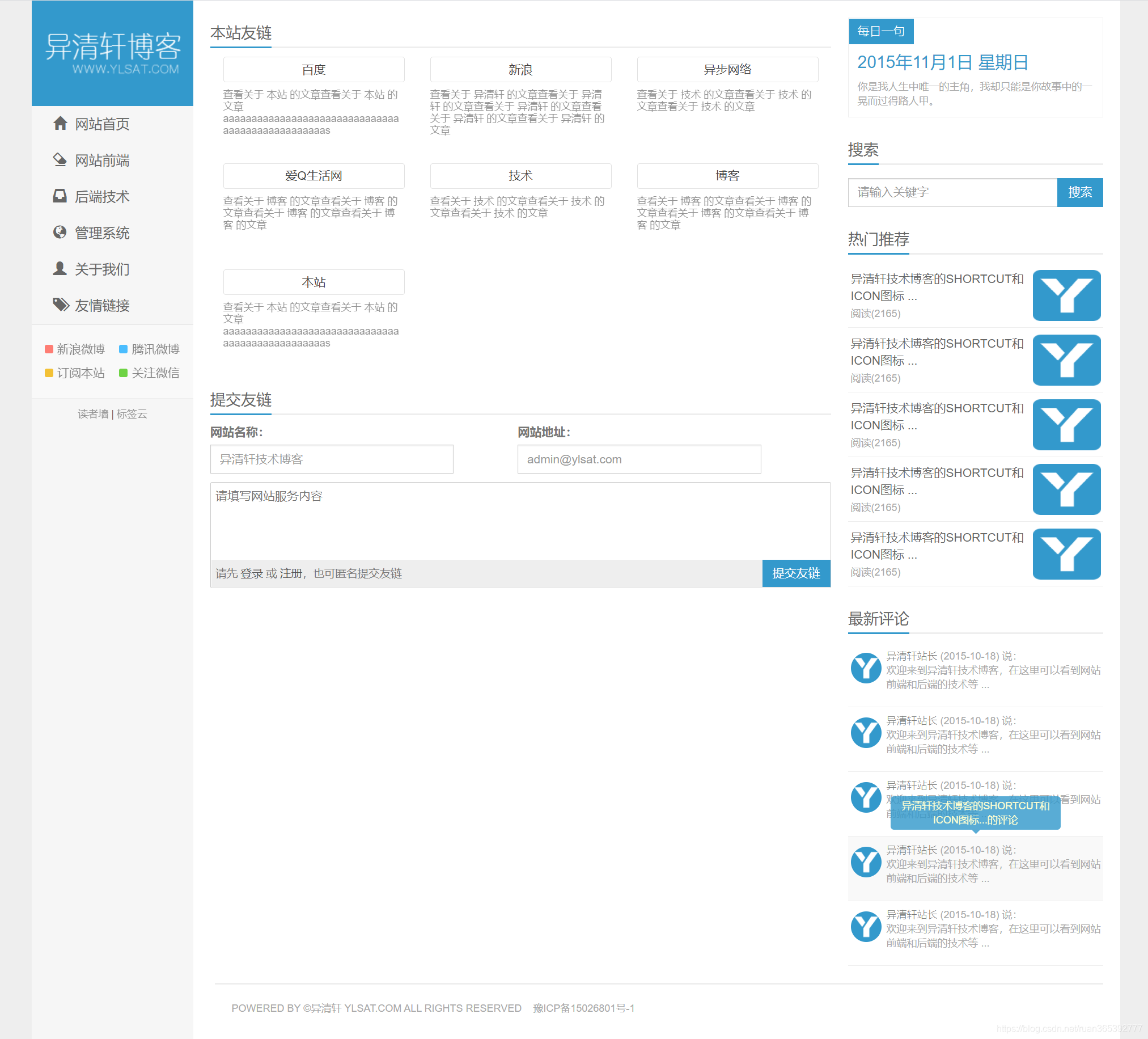Image resolution: width=1148 pixels, height=1039 pixels.
Task: Click the 本站 friend link button
Action: click(x=314, y=282)
